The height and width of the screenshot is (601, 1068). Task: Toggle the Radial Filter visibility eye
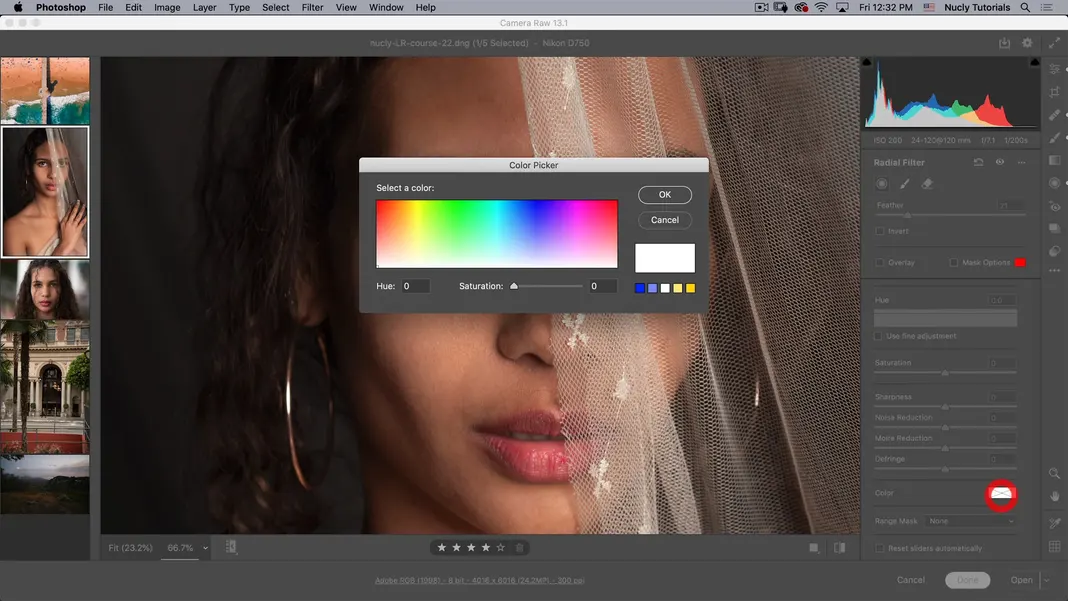click(1000, 162)
